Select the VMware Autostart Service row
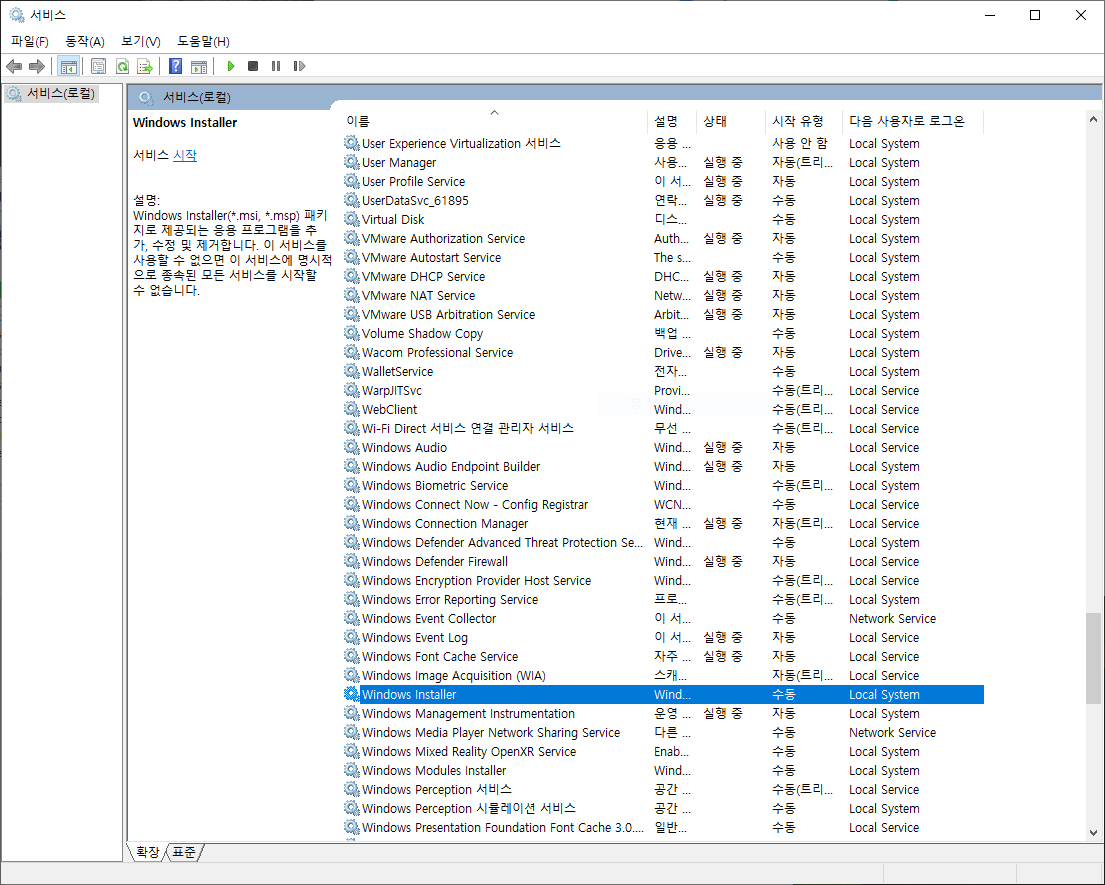Viewport: 1105px width, 885px height. pyautogui.click(x=663, y=257)
